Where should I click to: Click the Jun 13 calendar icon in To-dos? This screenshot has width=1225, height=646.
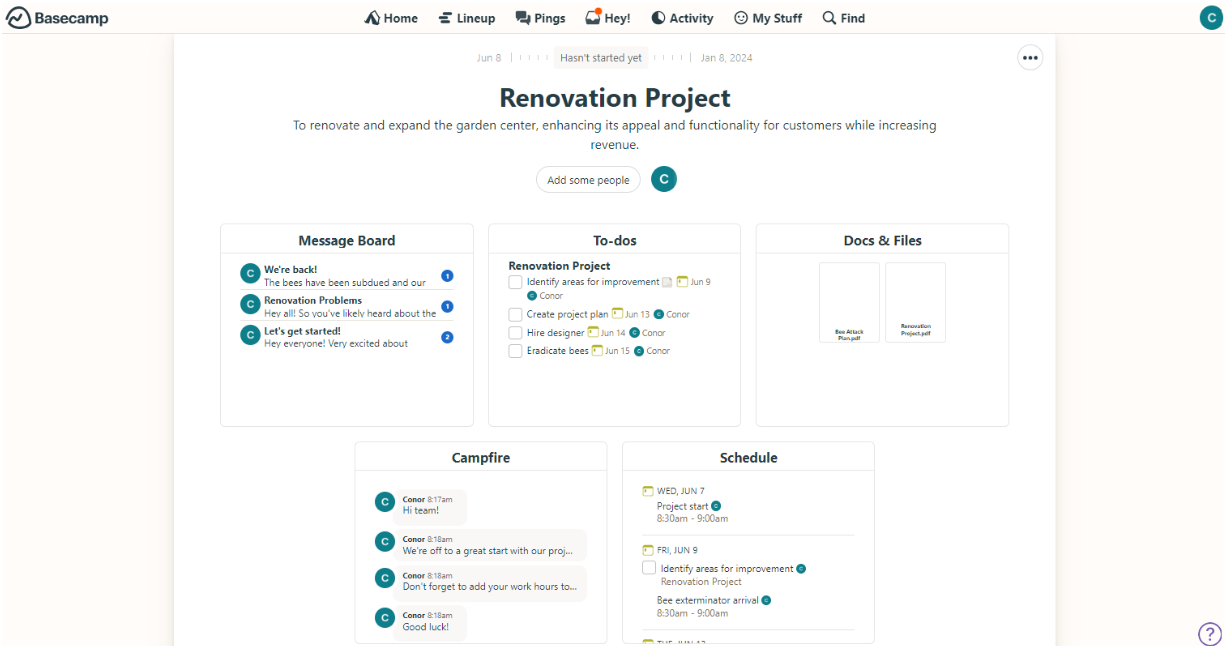(x=618, y=314)
